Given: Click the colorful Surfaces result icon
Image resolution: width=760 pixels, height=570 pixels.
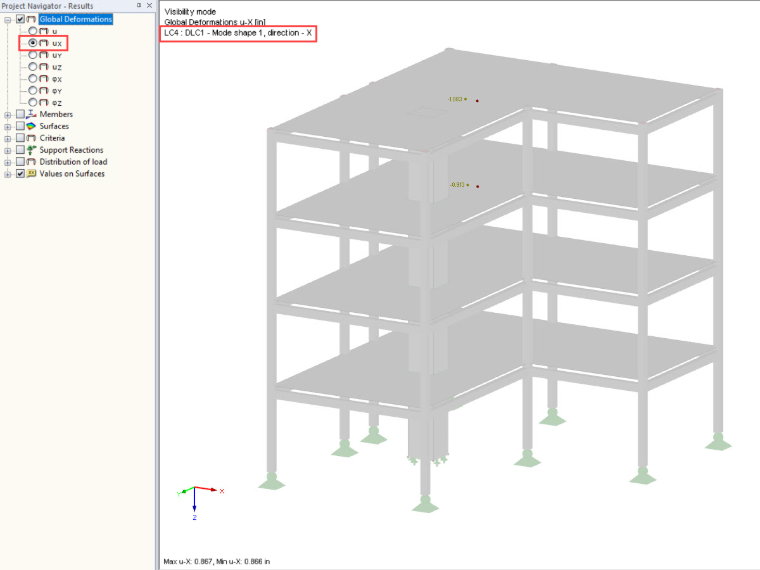Looking at the screenshot, I should pyautogui.click(x=31, y=126).
